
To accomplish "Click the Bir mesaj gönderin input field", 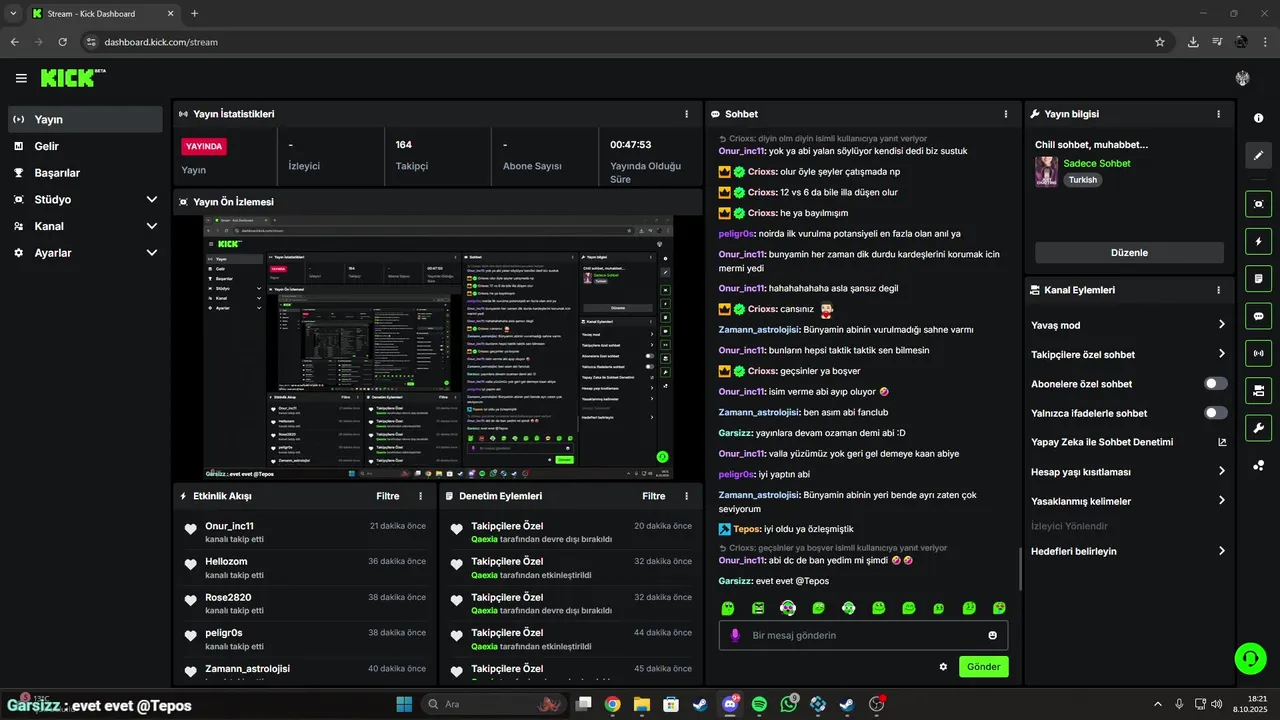I will [865, 635].
